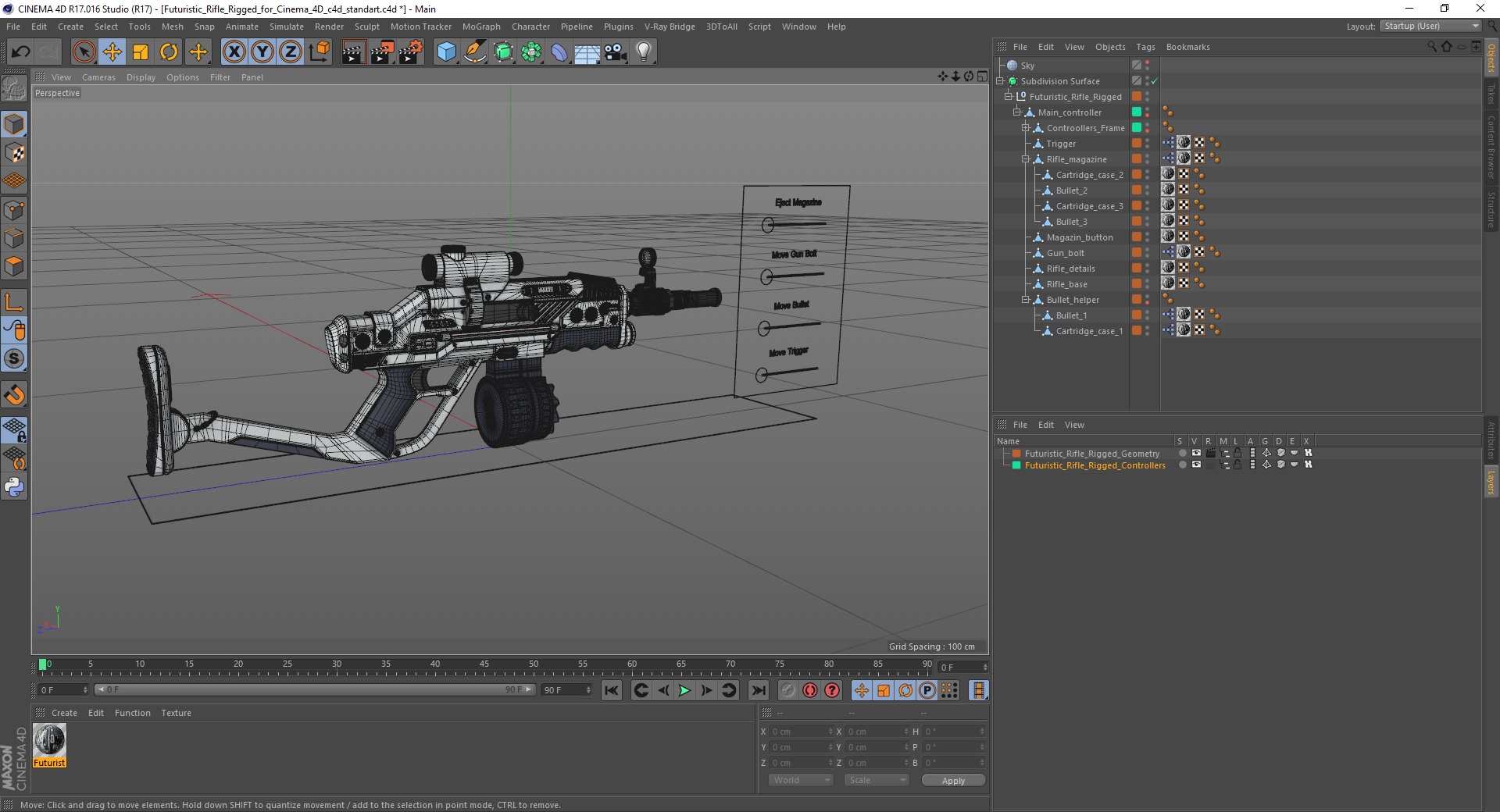Image resolution: width=1500 pixels, height=812 pixels.
Task: Open the Simulate menu
Action: [x=286, y=27]
